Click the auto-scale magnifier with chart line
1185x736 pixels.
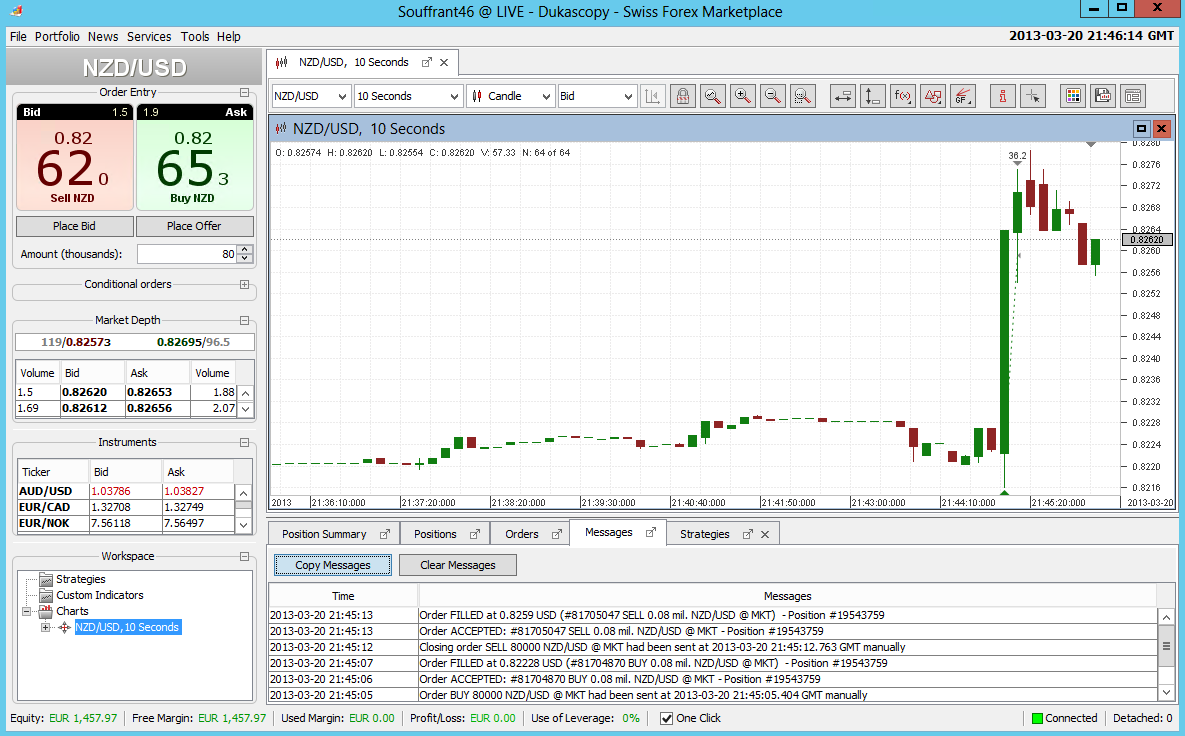[x=713, y=96]
